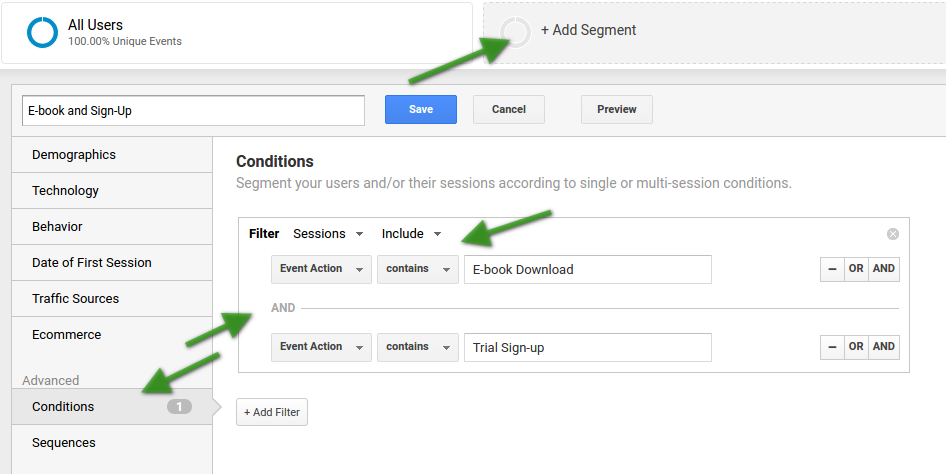946x474 pixels.
Task: Click the + Add Filter button
Action: tap(272, 412)
